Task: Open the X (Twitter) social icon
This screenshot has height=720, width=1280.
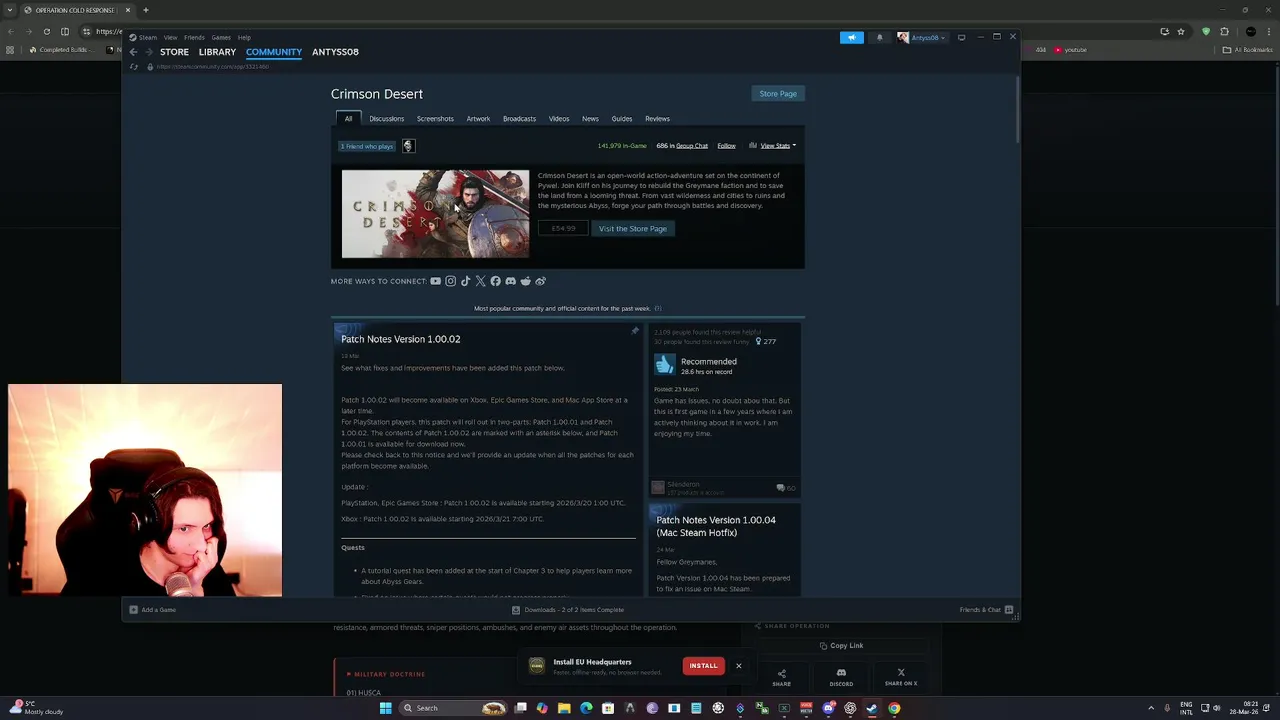Action: (x=480, y=281)
